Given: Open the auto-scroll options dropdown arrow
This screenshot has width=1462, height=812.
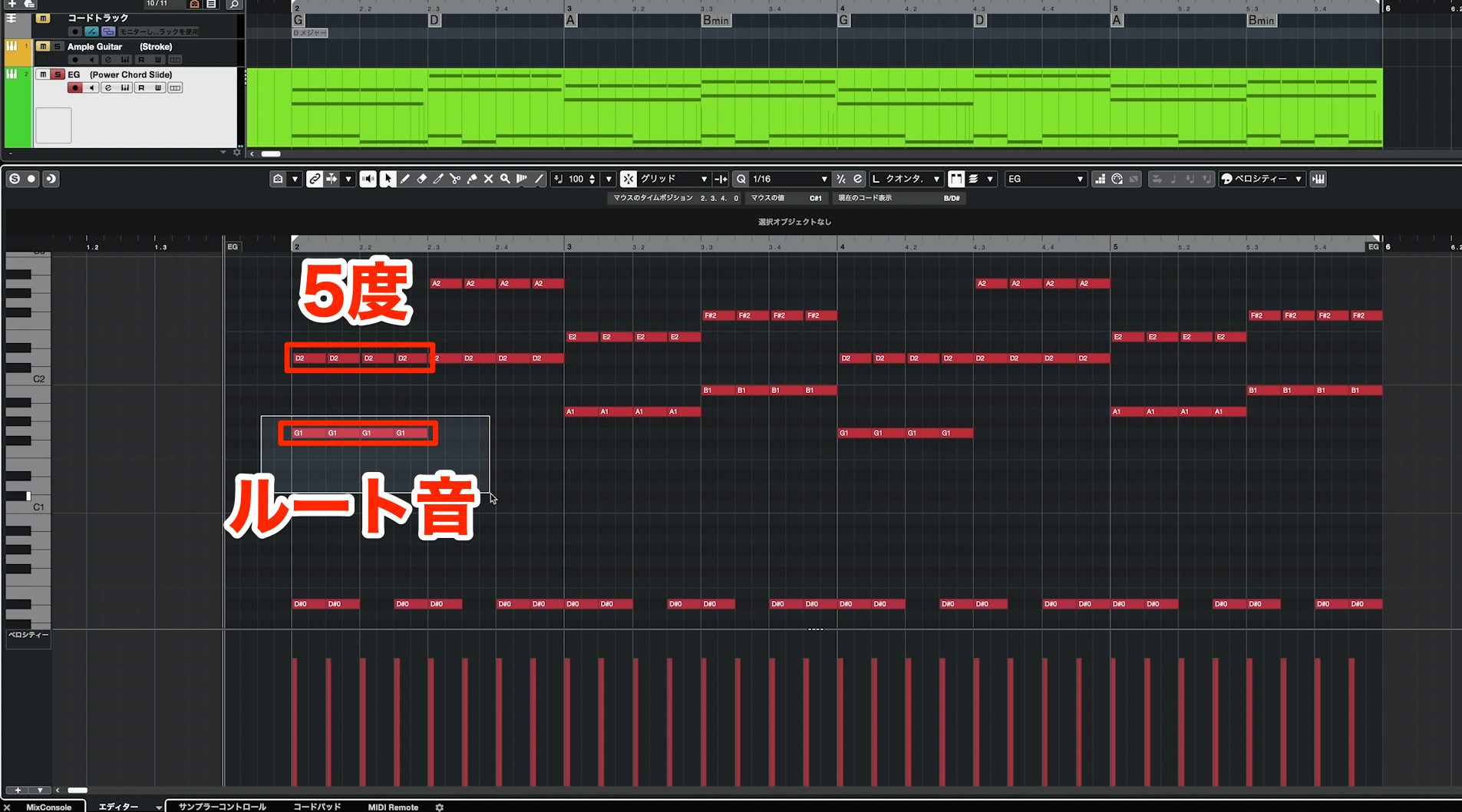Looking at the screenshot, I should 348,179.
